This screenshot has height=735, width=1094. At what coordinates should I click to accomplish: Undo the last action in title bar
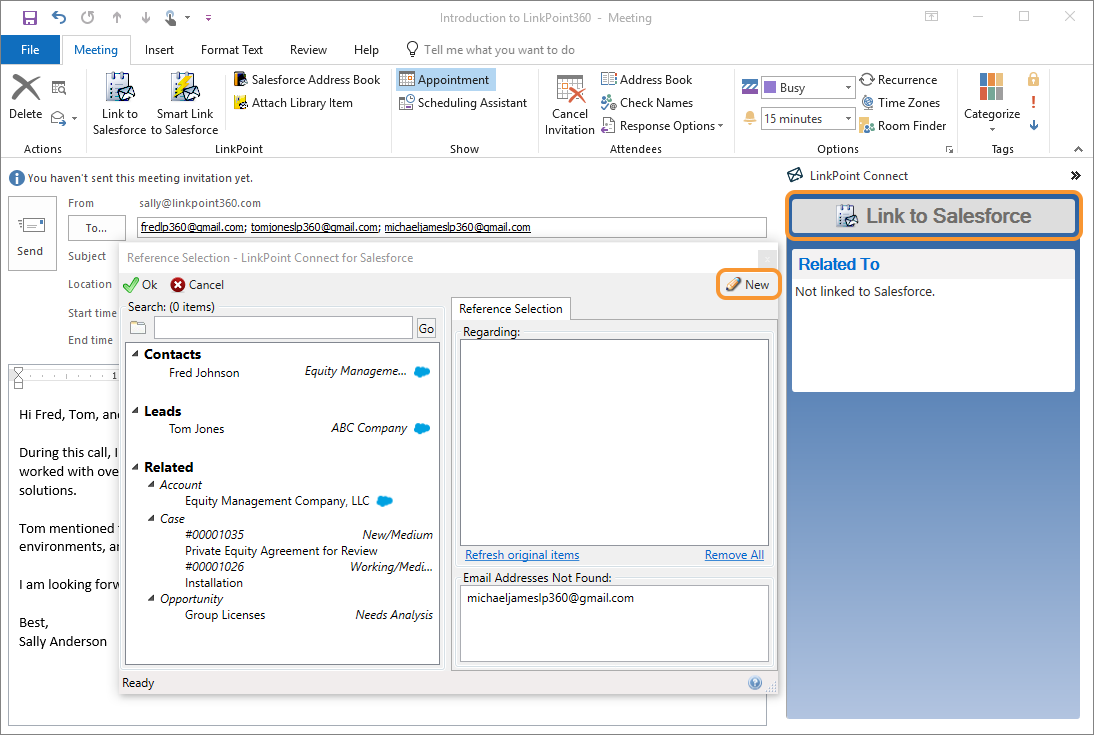pos(59,17)
